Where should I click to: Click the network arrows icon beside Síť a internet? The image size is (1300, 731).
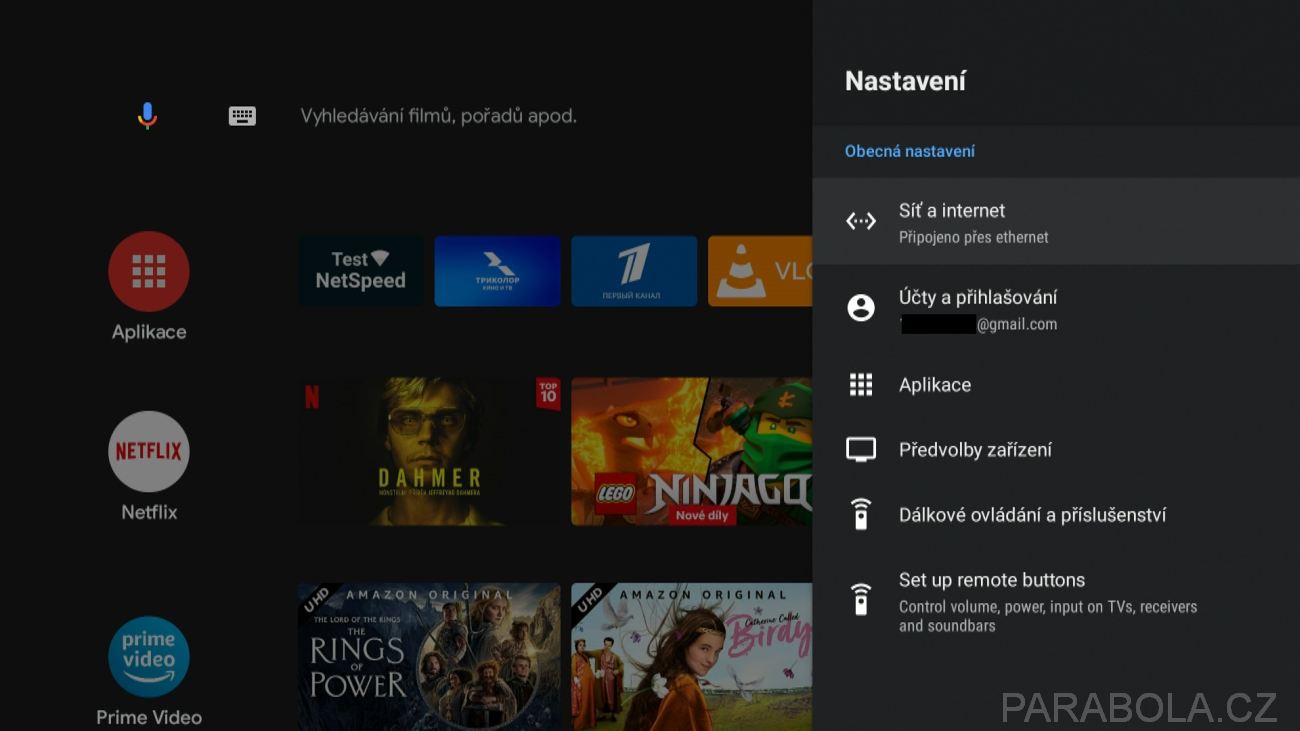(861, 221)
